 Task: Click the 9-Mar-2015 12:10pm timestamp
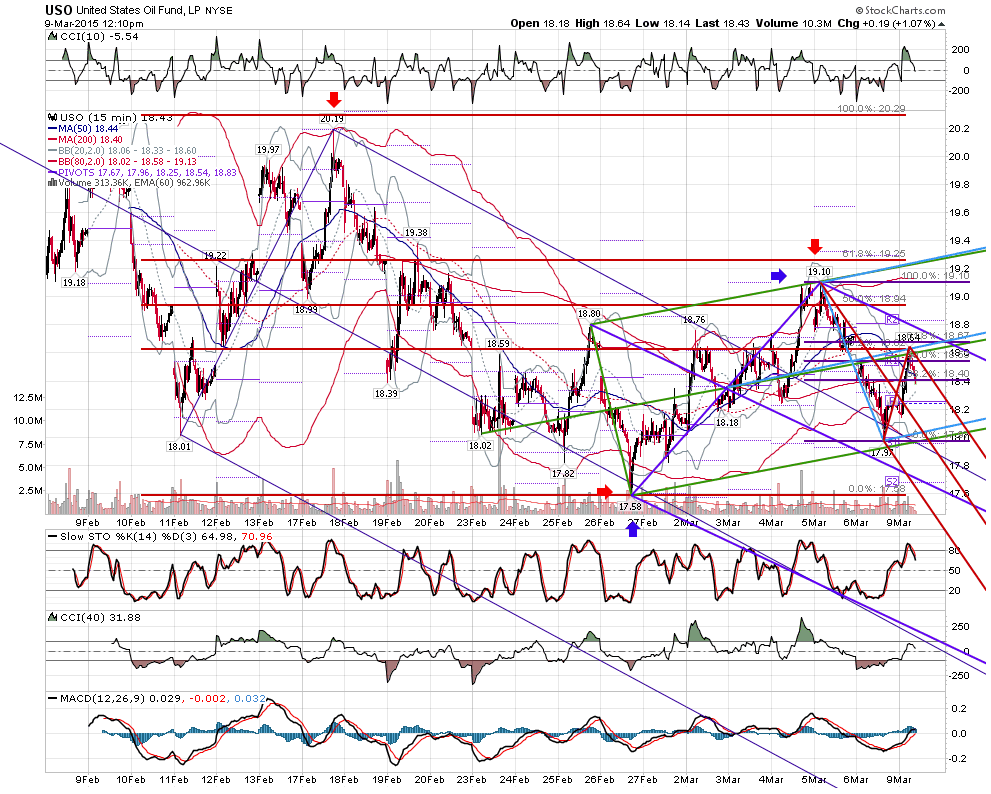94,24
